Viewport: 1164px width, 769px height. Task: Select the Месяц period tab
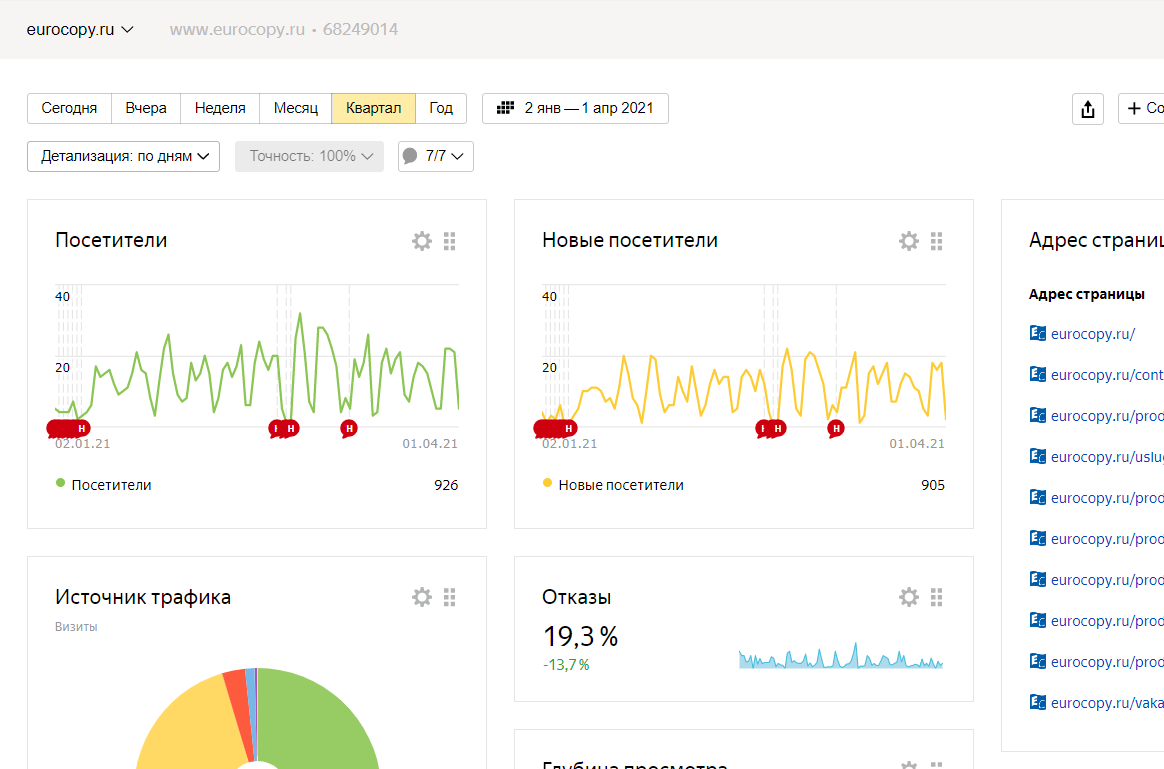[x=295, y=108]
